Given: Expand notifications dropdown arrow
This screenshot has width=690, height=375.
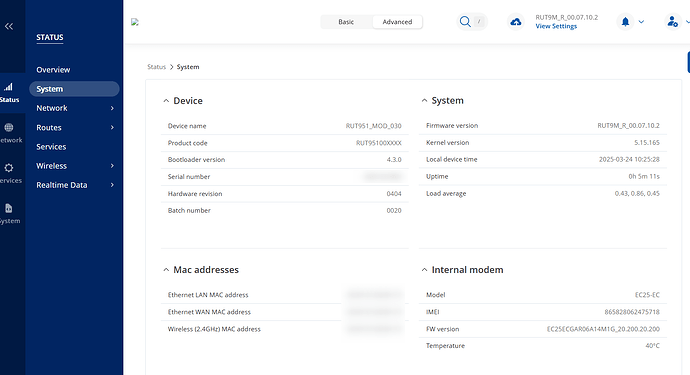Looking at the screenshot, I should (641, 22).
